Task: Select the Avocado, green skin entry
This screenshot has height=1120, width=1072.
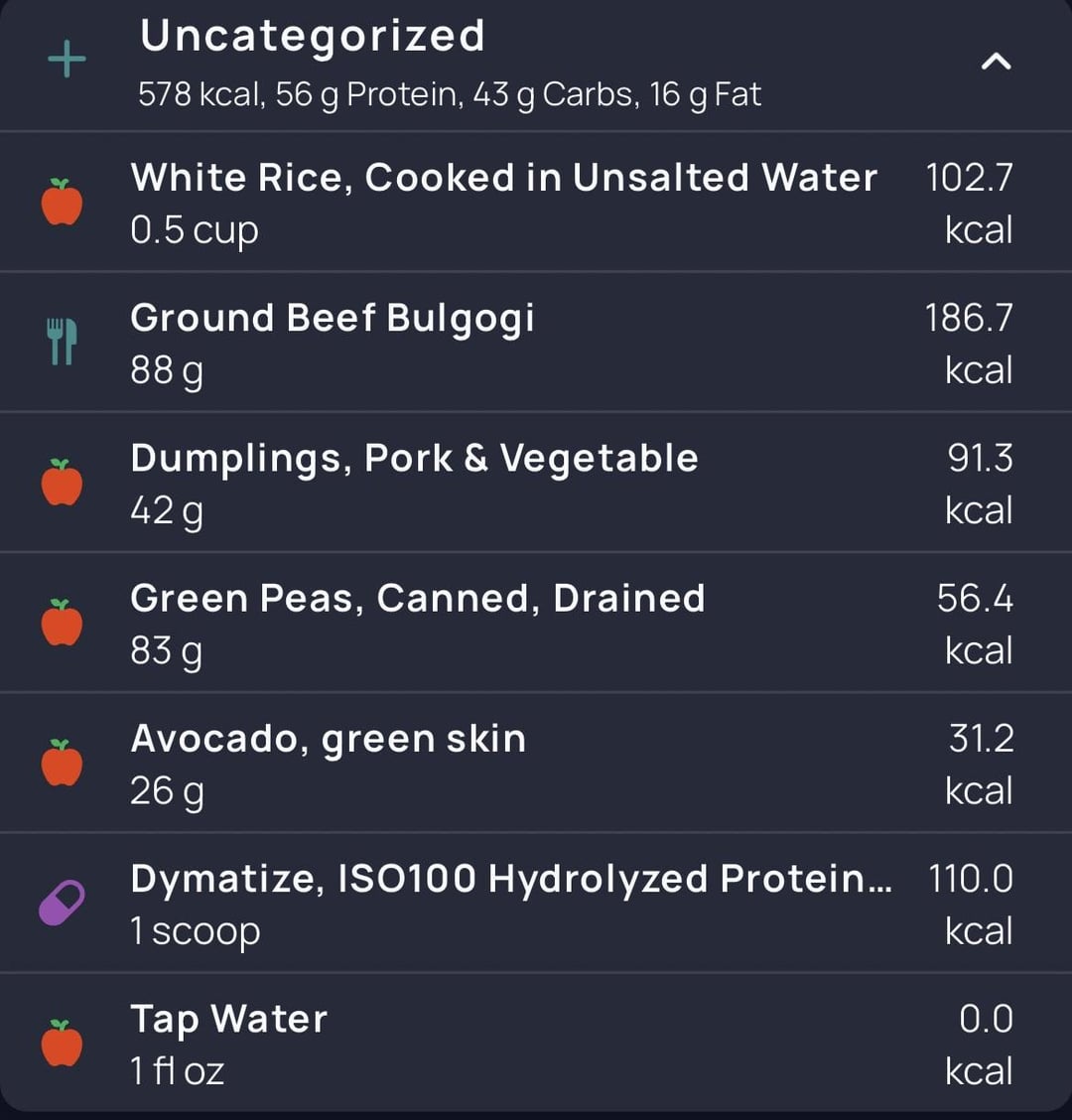Action: (536, 763)
